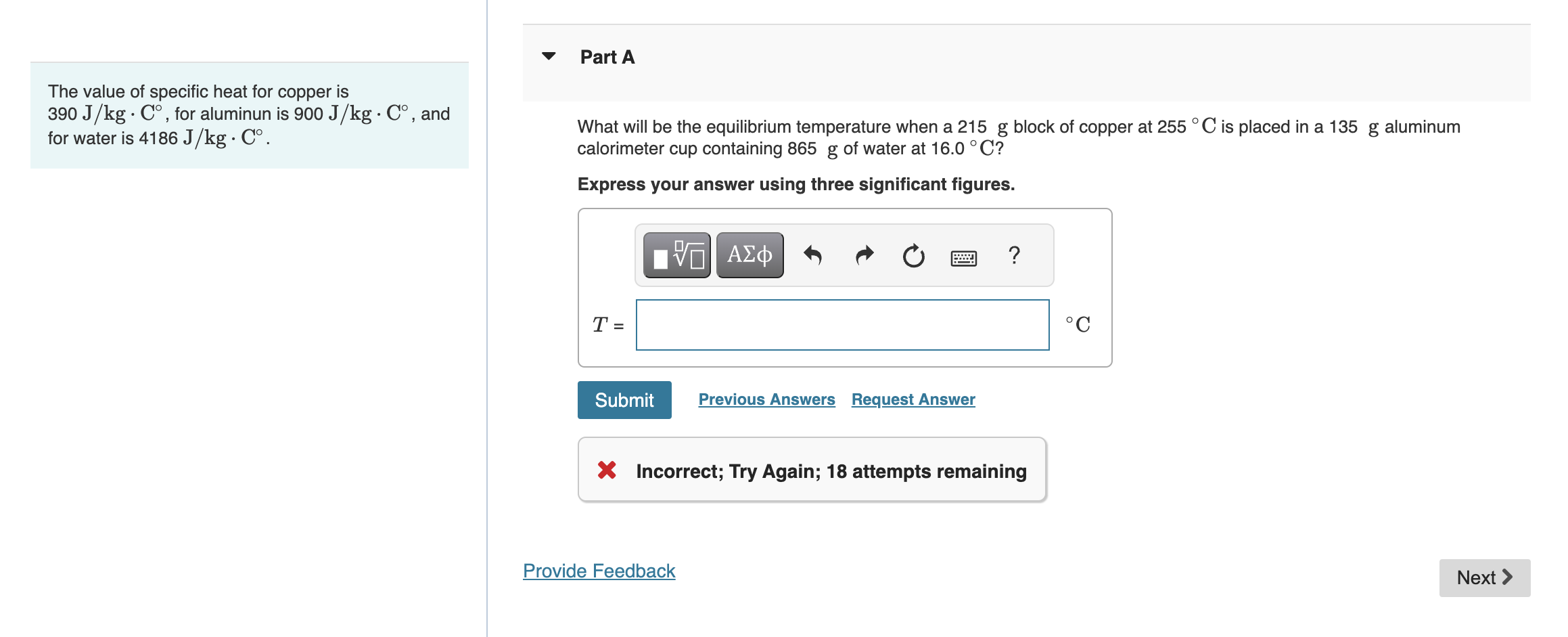Submit your equilibrium temperature answer
Screen dimensions: 1568x637
(x=624, y=399)
